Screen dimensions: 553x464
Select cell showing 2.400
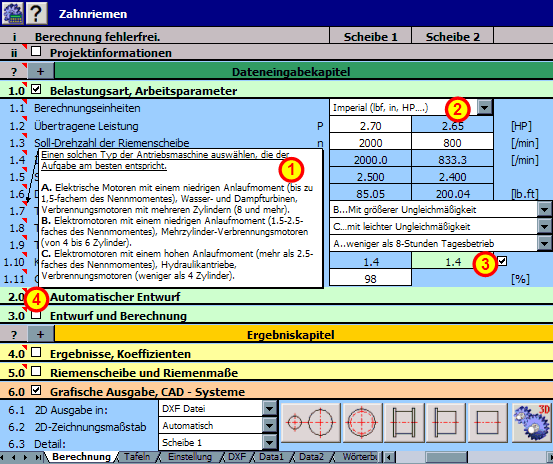(x=452, y=177)
